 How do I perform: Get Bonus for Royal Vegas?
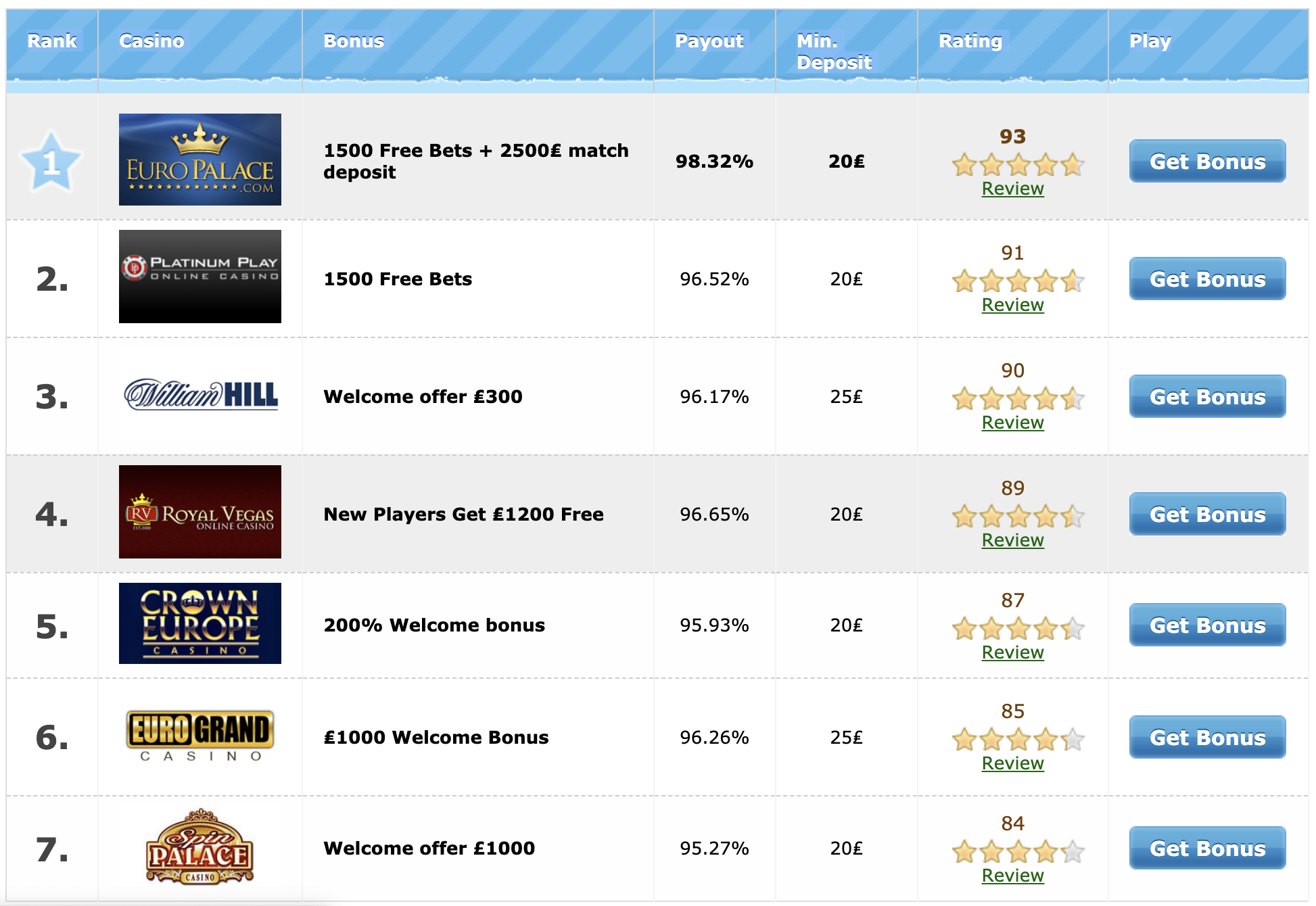(x=1207, y=514)
